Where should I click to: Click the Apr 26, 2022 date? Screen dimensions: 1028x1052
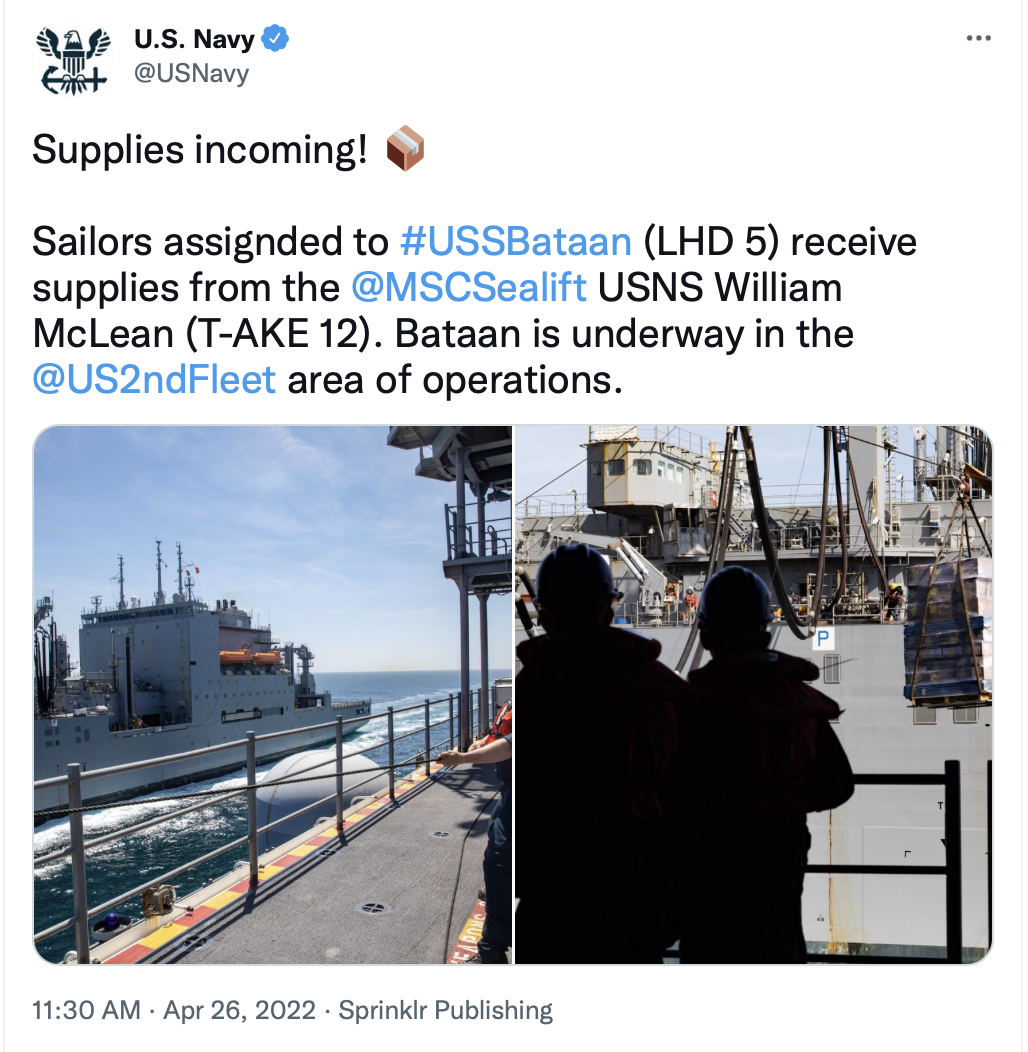pyautogui.click(x=240, y=1010)
